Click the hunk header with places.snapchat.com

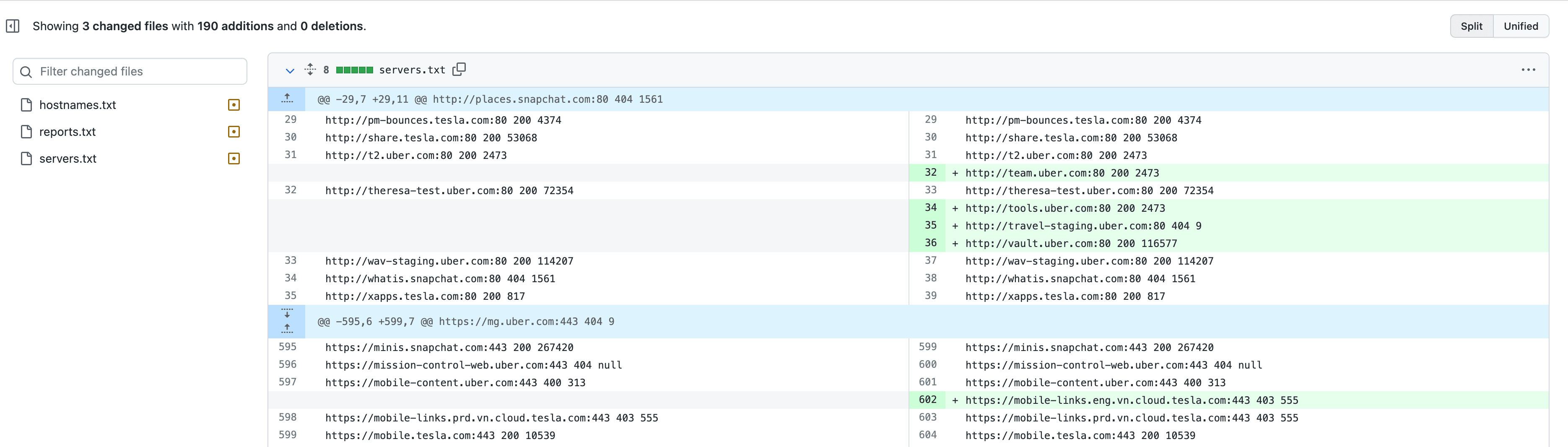[490, 99]
